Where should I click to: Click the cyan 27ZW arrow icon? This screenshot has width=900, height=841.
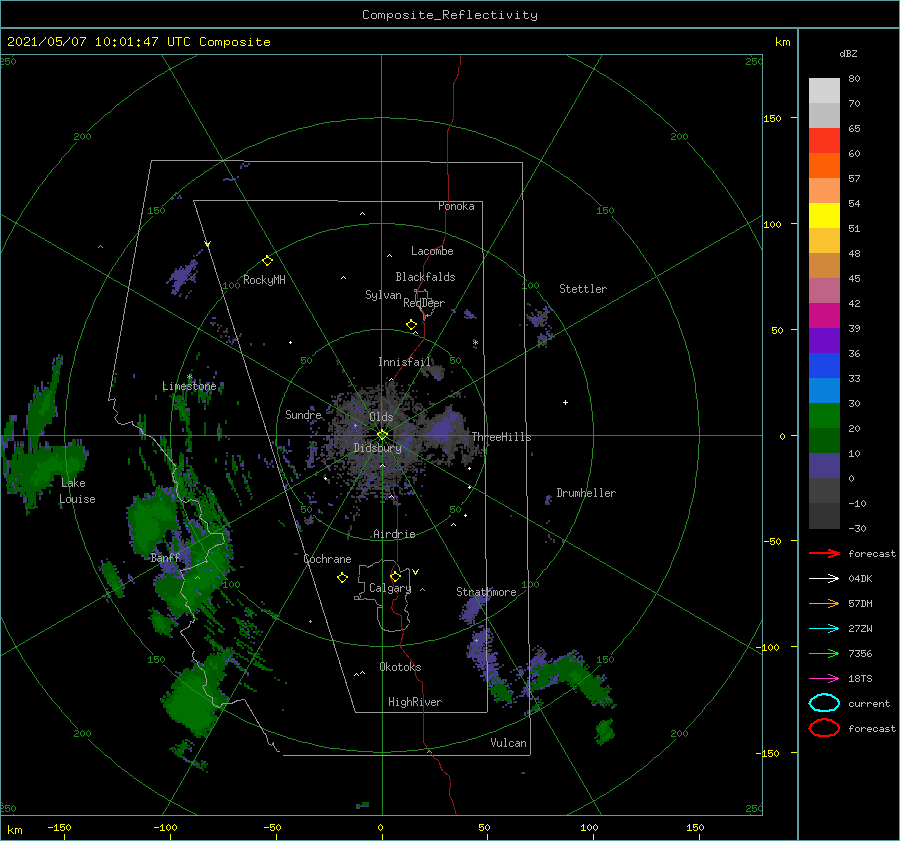tap(824, 629)
